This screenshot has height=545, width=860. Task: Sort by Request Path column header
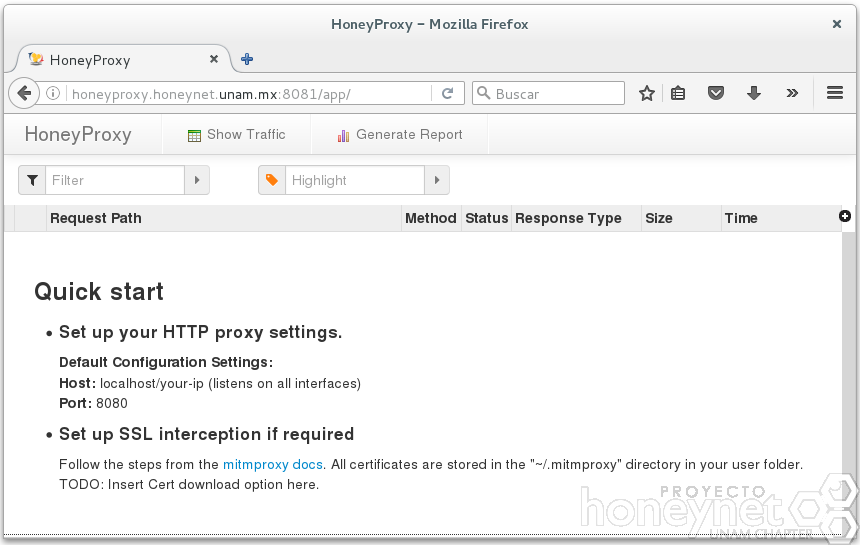(224, 218)
